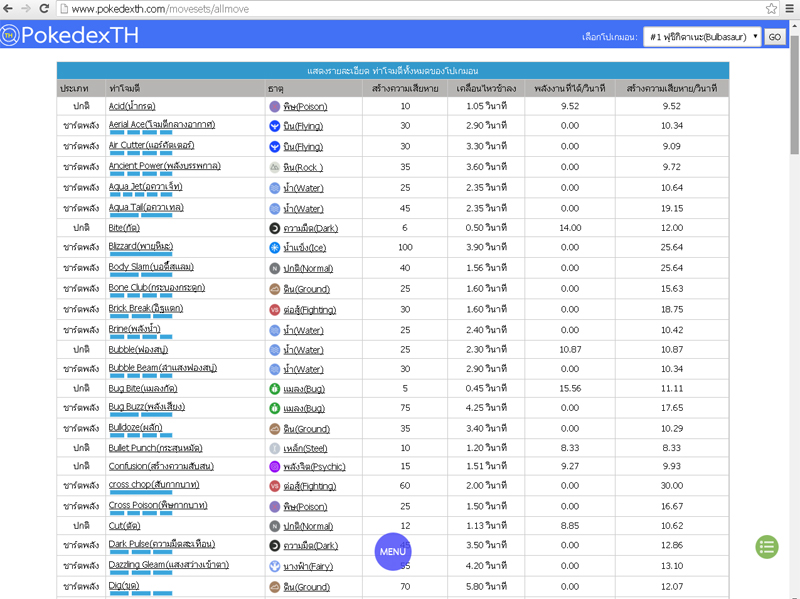Click the Rock type icon in the Ancient Power row
The image size is (800, 599).
pos(274,167)
